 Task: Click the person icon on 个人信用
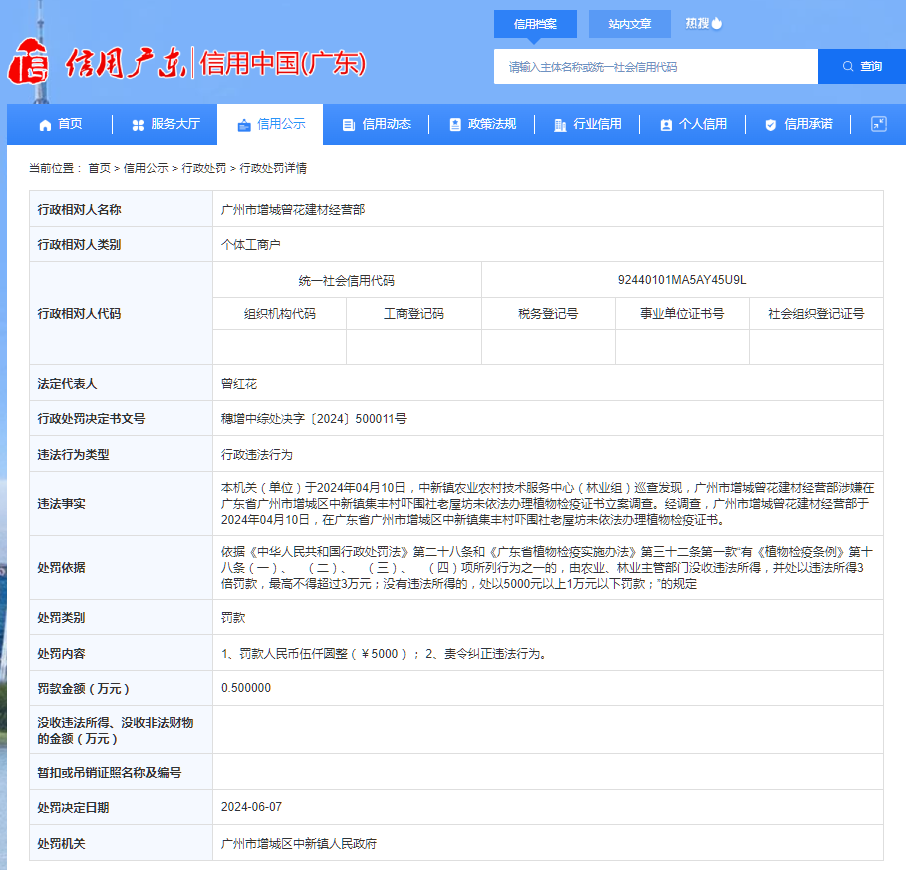point(664,124)
